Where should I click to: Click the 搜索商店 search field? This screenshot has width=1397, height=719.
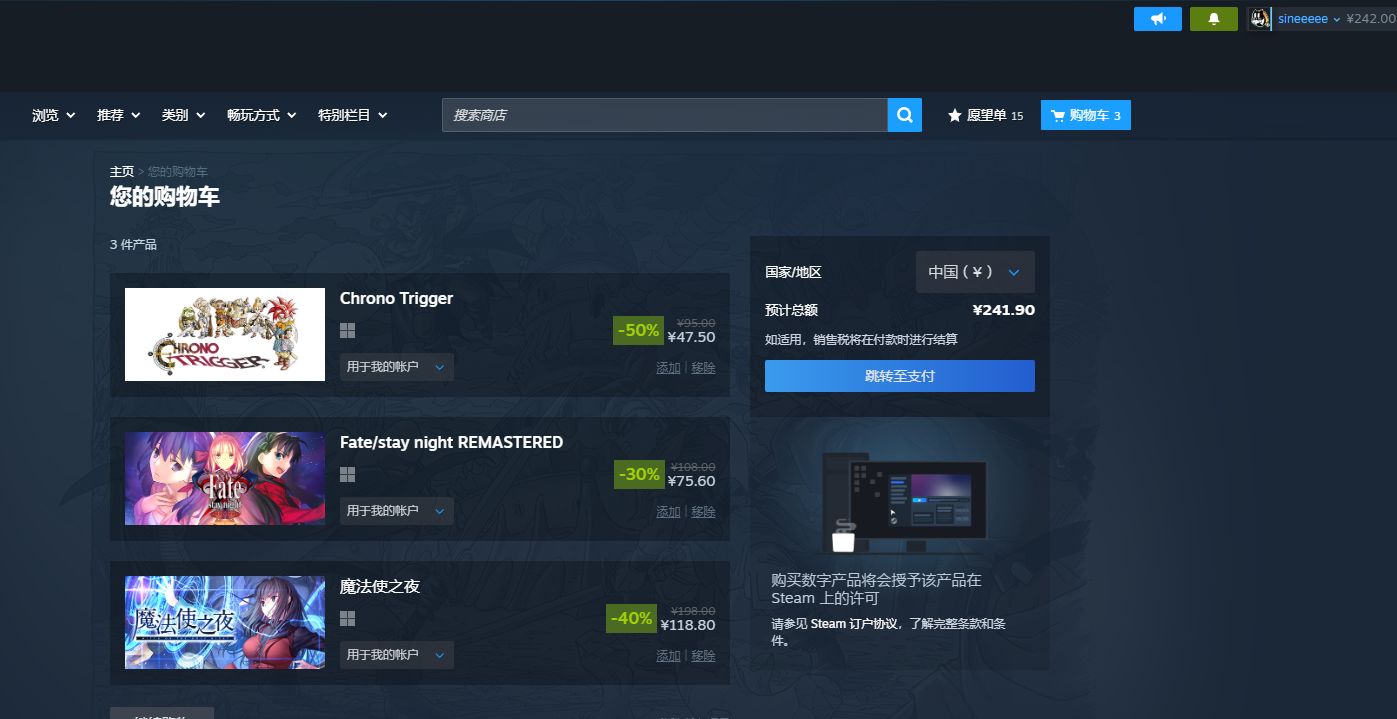pos(664,115)
